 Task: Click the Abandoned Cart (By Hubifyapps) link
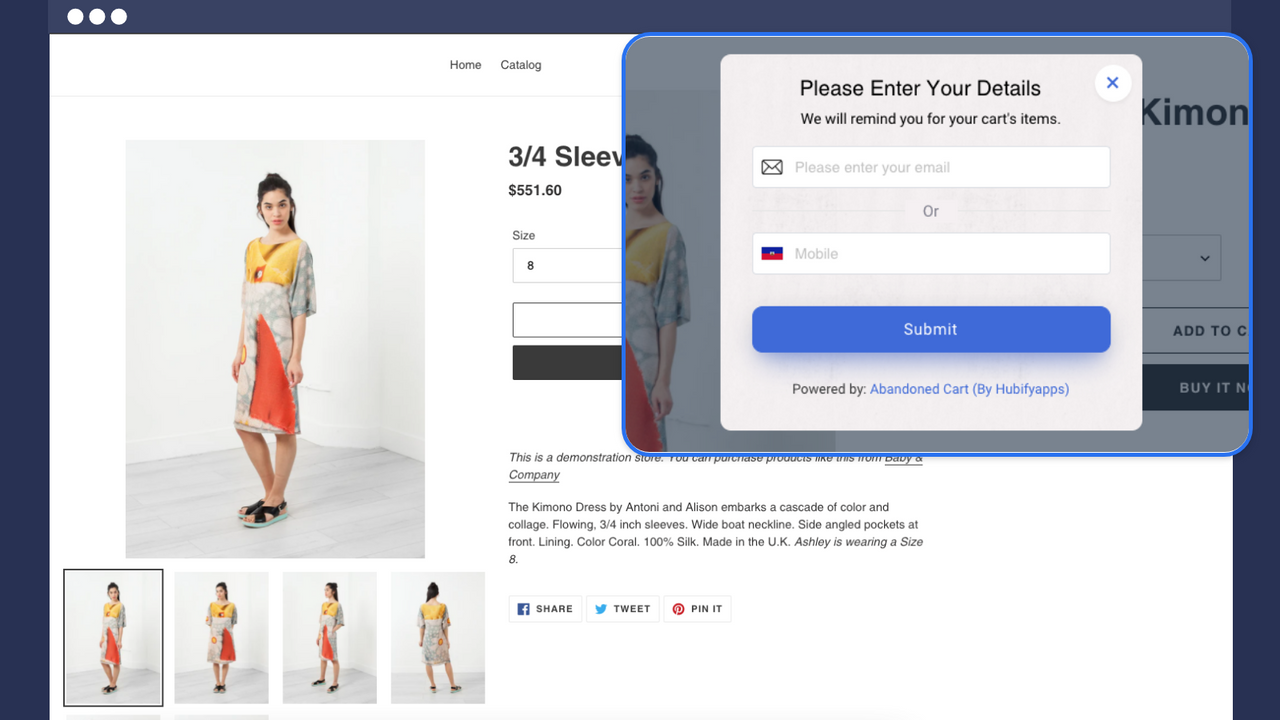pyautogui.click(x=968, y=389)
